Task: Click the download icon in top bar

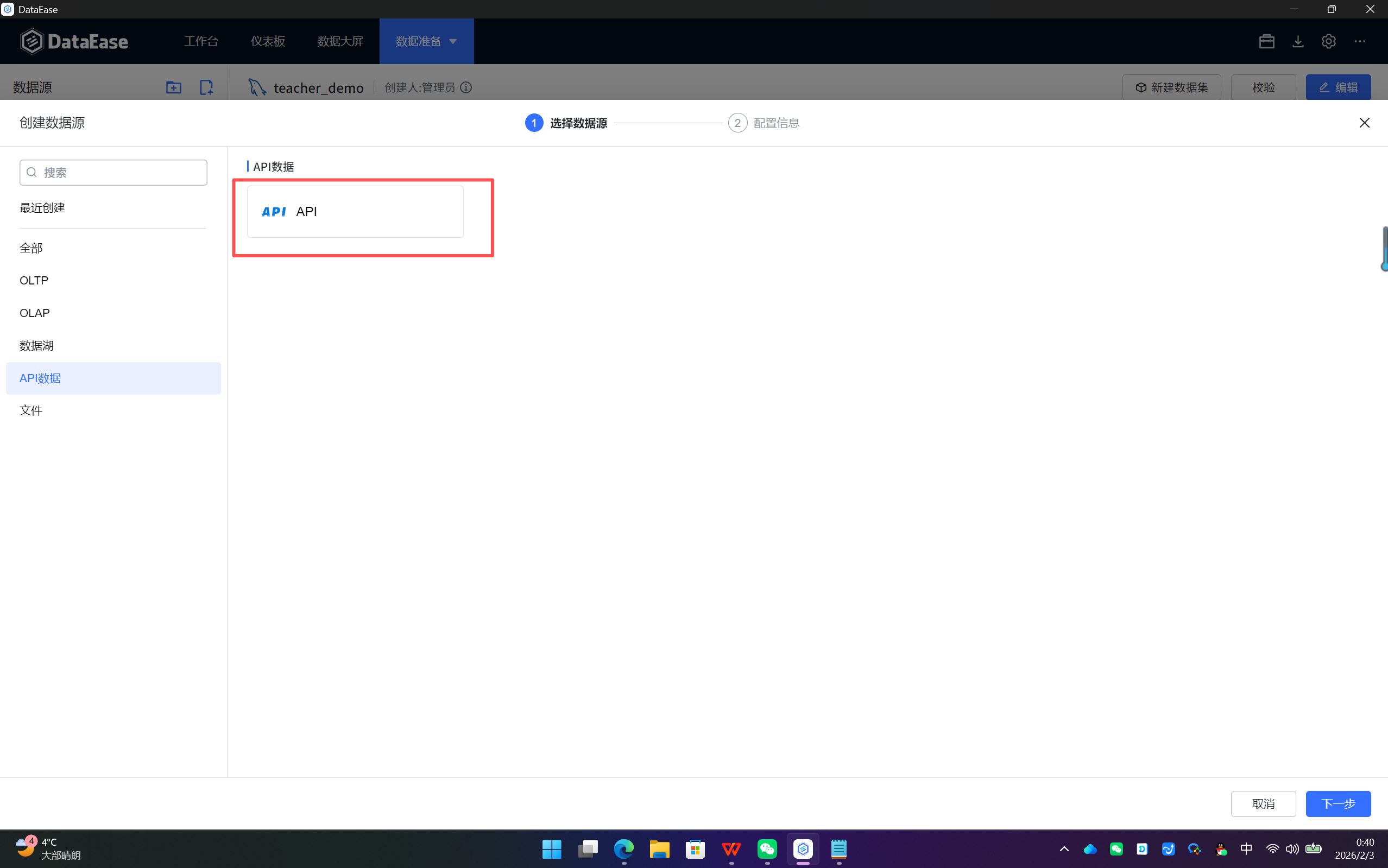Action: [x=1297, y=41]
